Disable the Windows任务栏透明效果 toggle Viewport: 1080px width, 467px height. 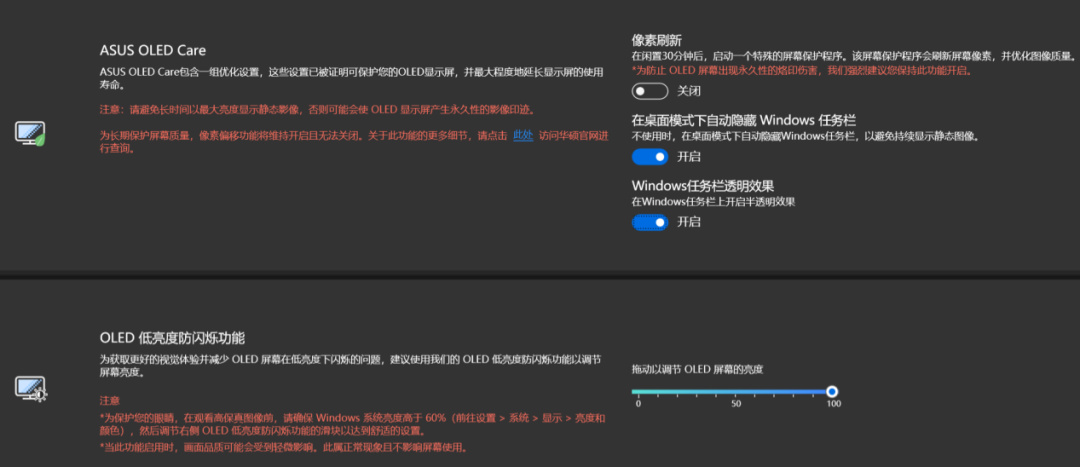650,222
